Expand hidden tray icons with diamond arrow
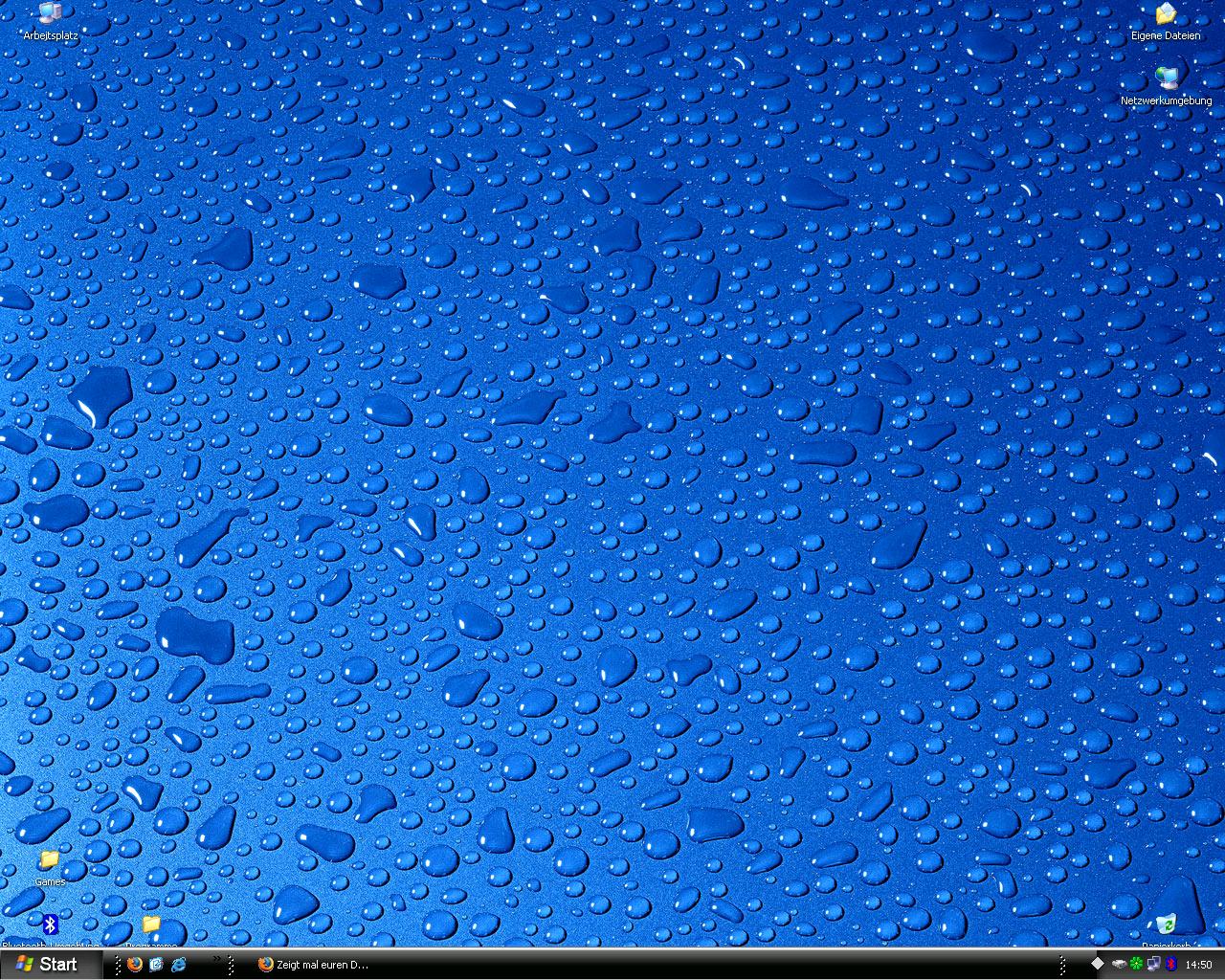1225x980 pixels. [1097, 964]
